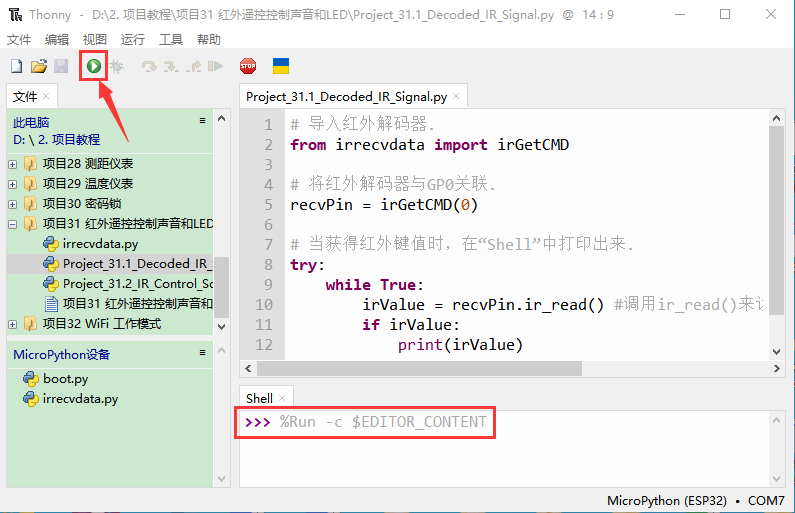The height and width of the screenshot is (513, 795).
Task: Click the Ukraine flag icon
Action: [281, 66]
